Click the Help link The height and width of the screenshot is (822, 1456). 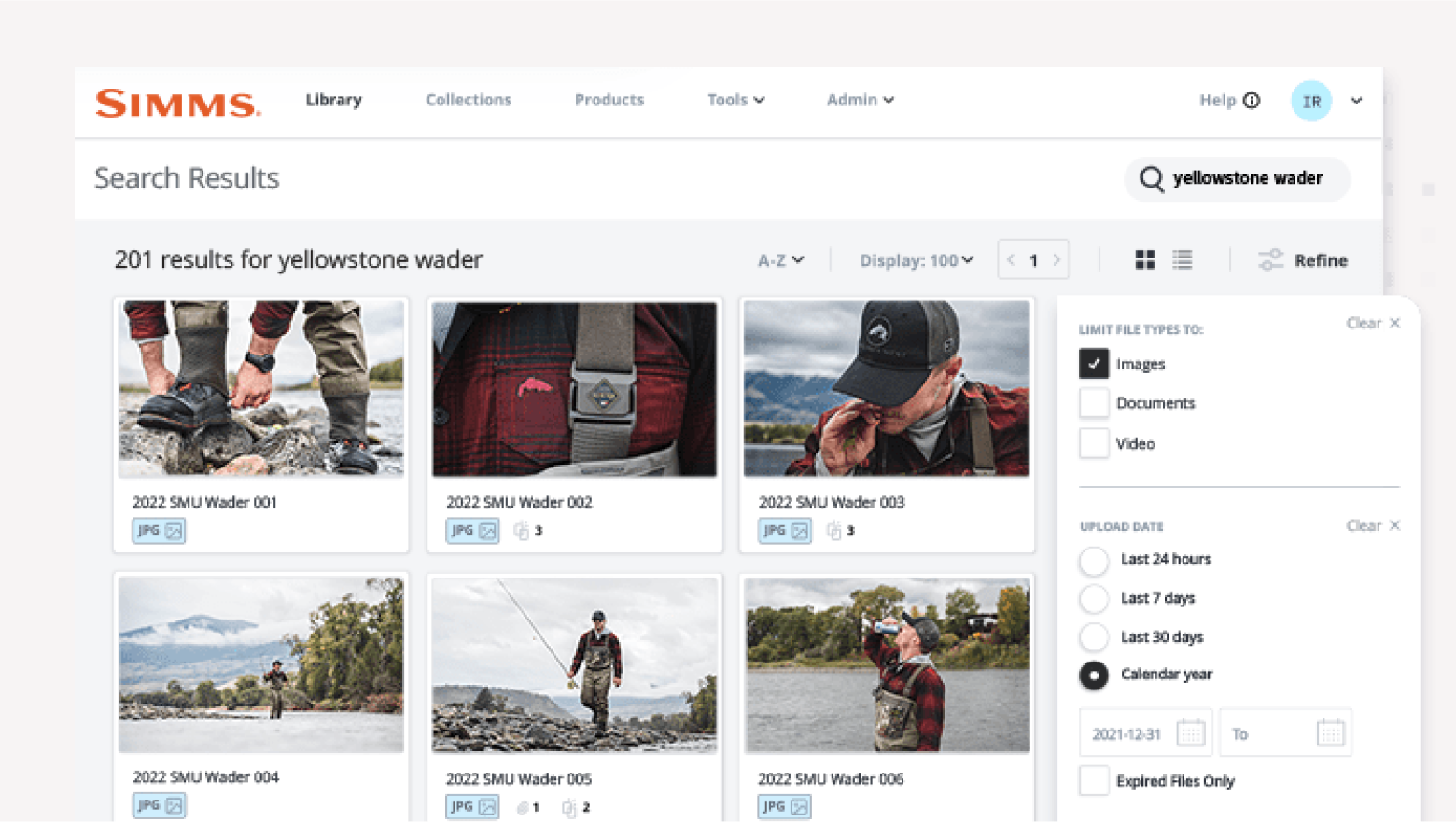[x=1217, y=100]
